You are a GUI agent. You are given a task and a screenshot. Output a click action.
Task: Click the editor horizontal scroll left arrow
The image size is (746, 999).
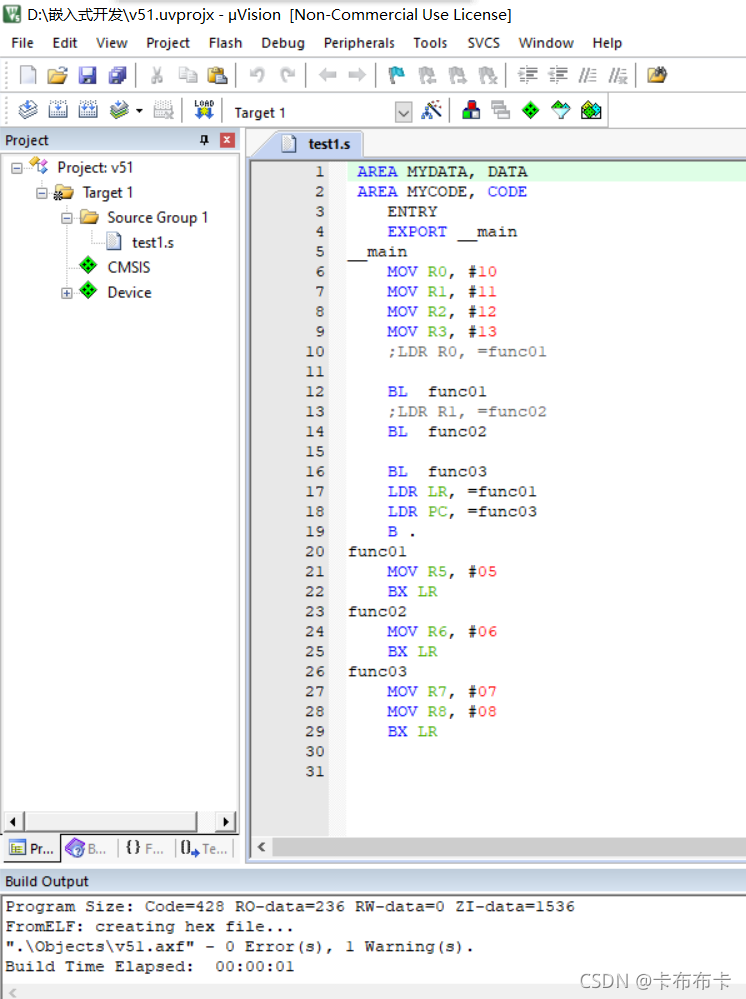[261, 847]
